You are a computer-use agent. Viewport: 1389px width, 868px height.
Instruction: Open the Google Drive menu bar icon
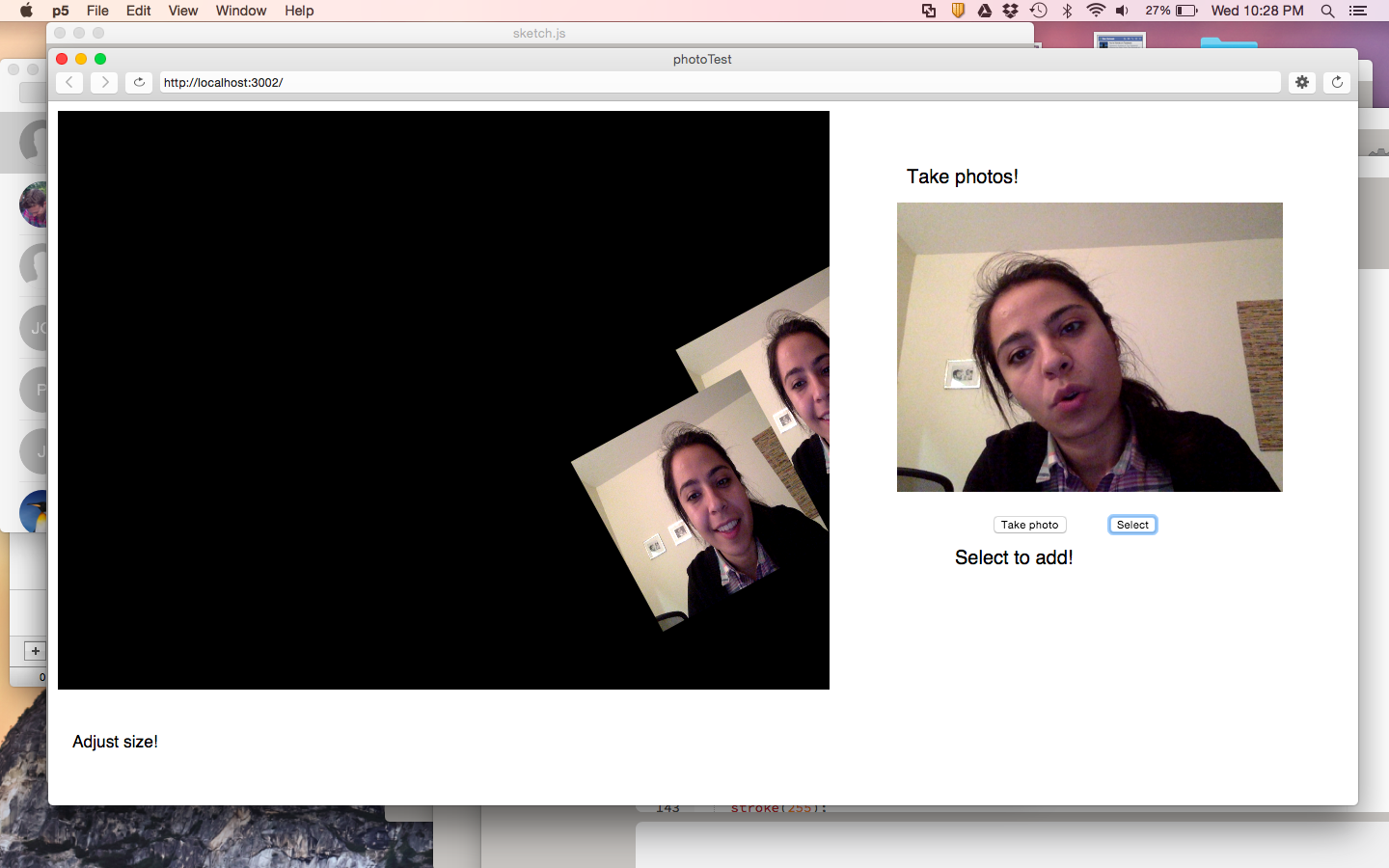point(984,11)
